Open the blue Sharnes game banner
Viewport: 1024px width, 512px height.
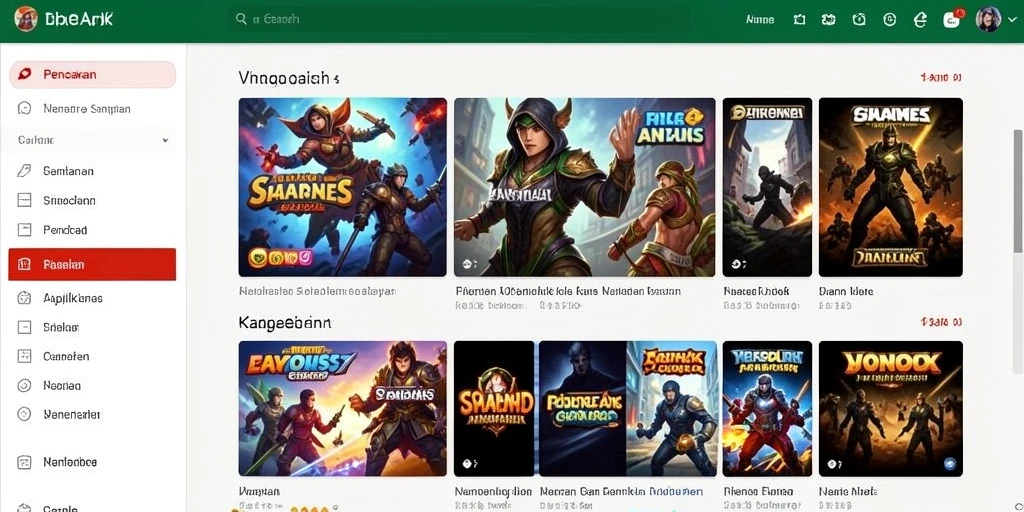[343, 187]
